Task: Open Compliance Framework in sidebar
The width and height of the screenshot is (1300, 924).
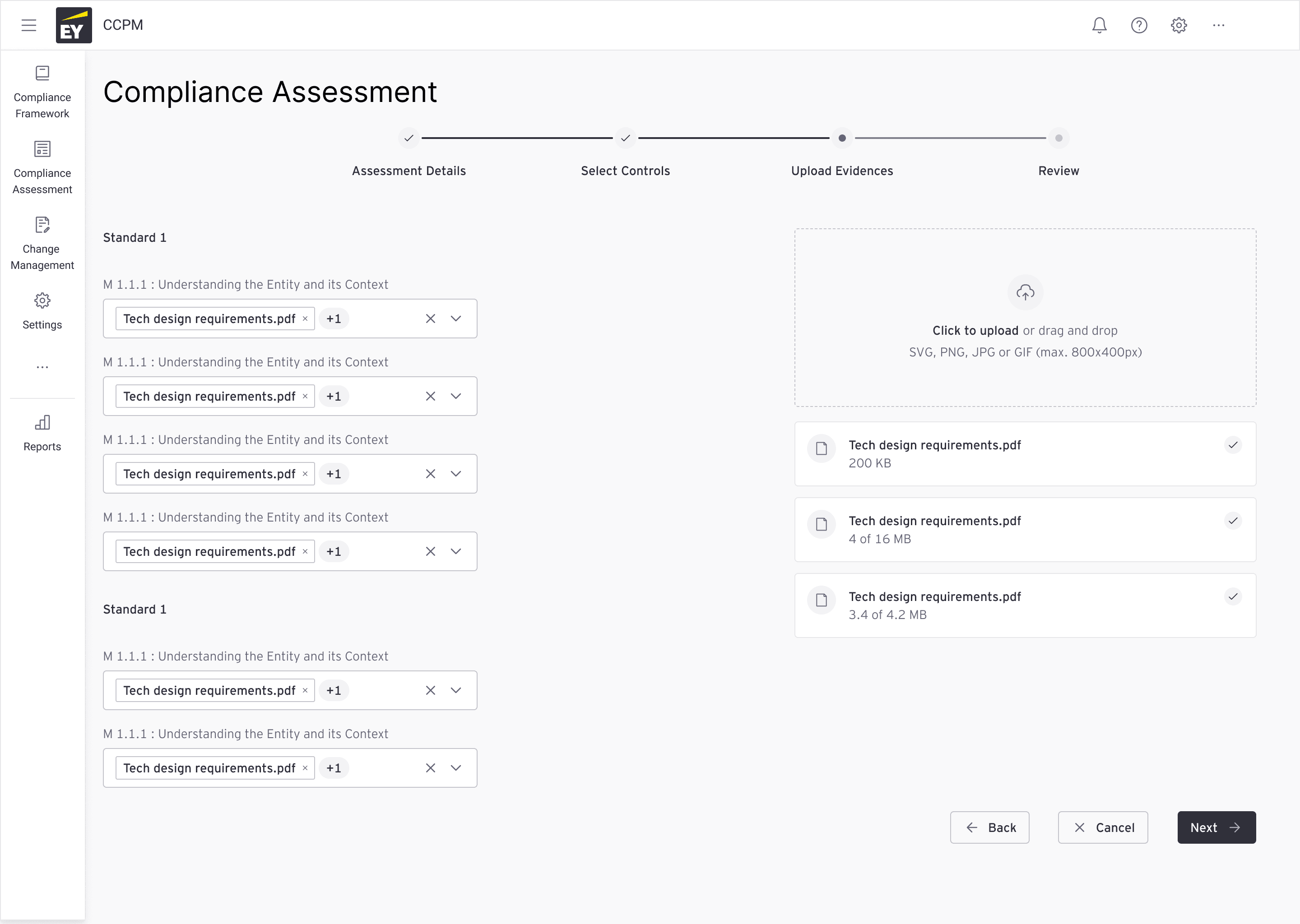Action: pos(42,92)
